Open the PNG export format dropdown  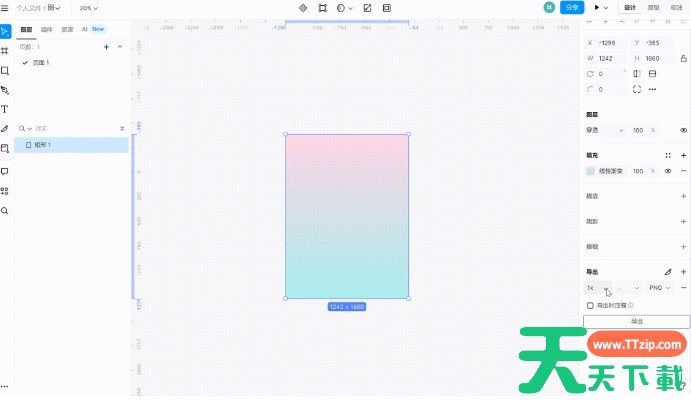(x=659, y=288)
